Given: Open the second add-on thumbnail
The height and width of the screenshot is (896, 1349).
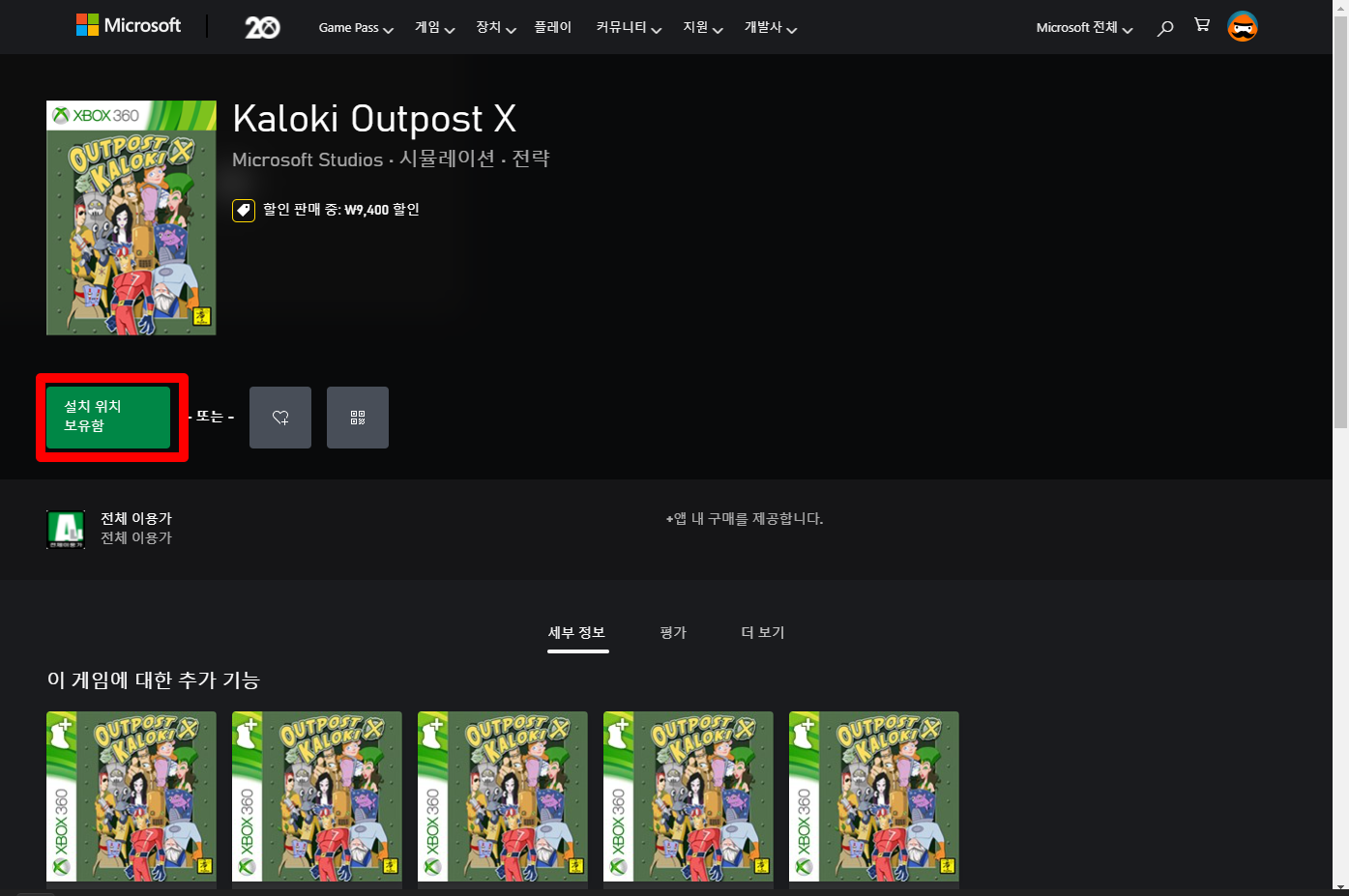Looking at the screenshot, I should click(317, 796).
